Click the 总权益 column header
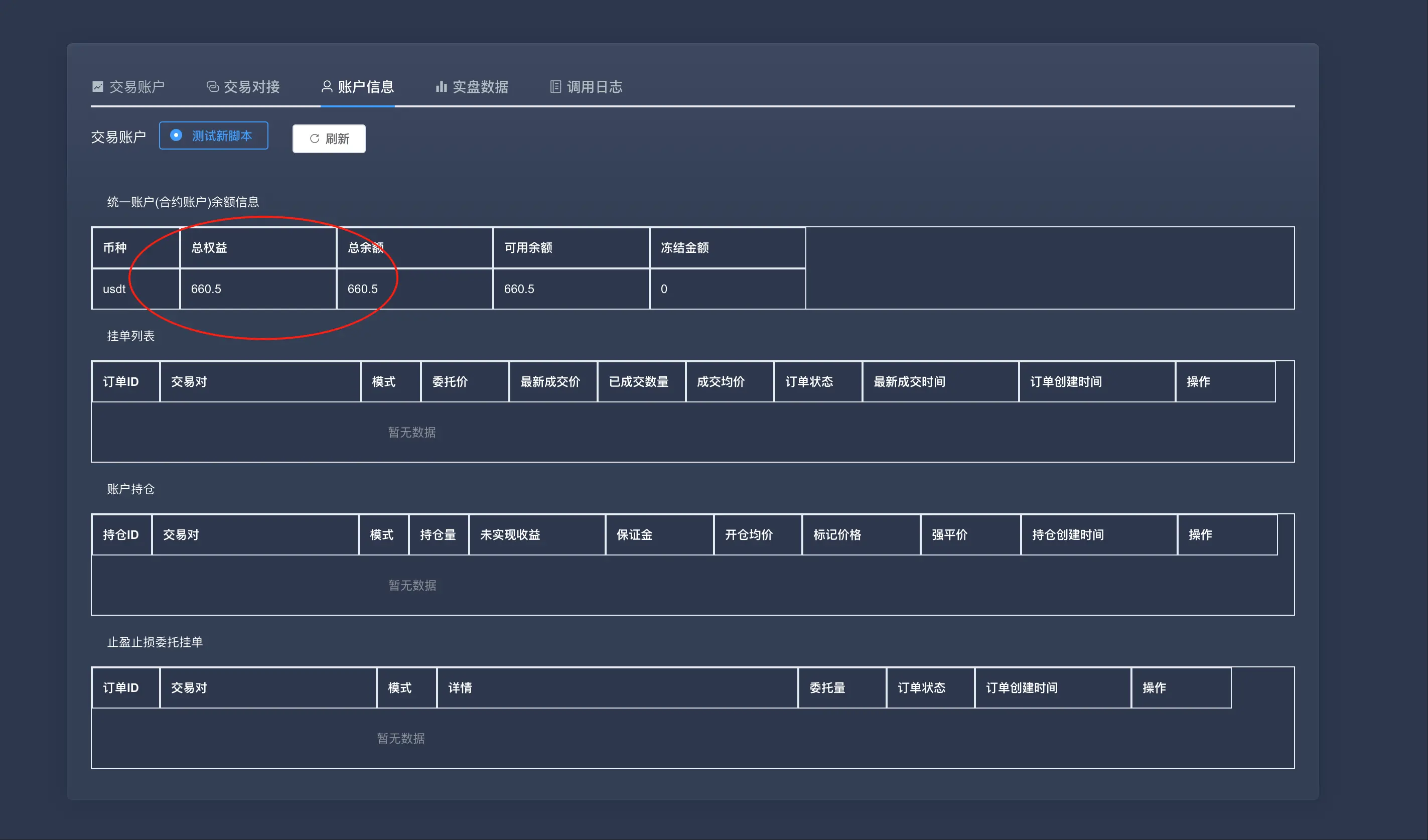This screenshot has height=840, width=1428. pyautogui.click(x=209, y=248)
